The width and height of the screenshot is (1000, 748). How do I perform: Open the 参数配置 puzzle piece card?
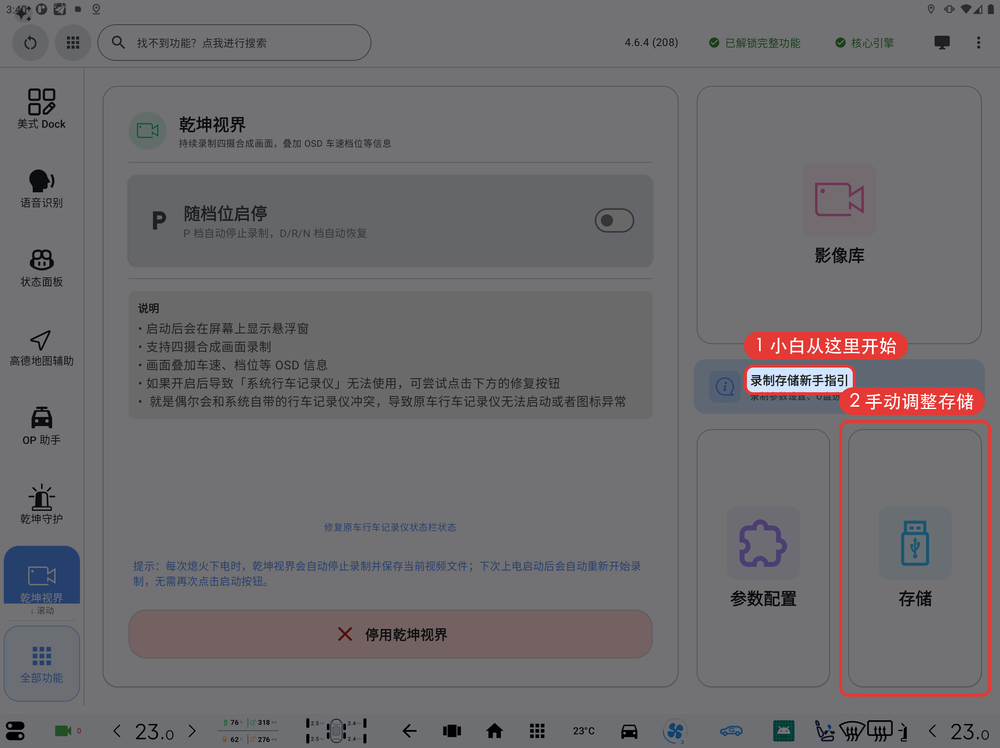coord(763,558)
